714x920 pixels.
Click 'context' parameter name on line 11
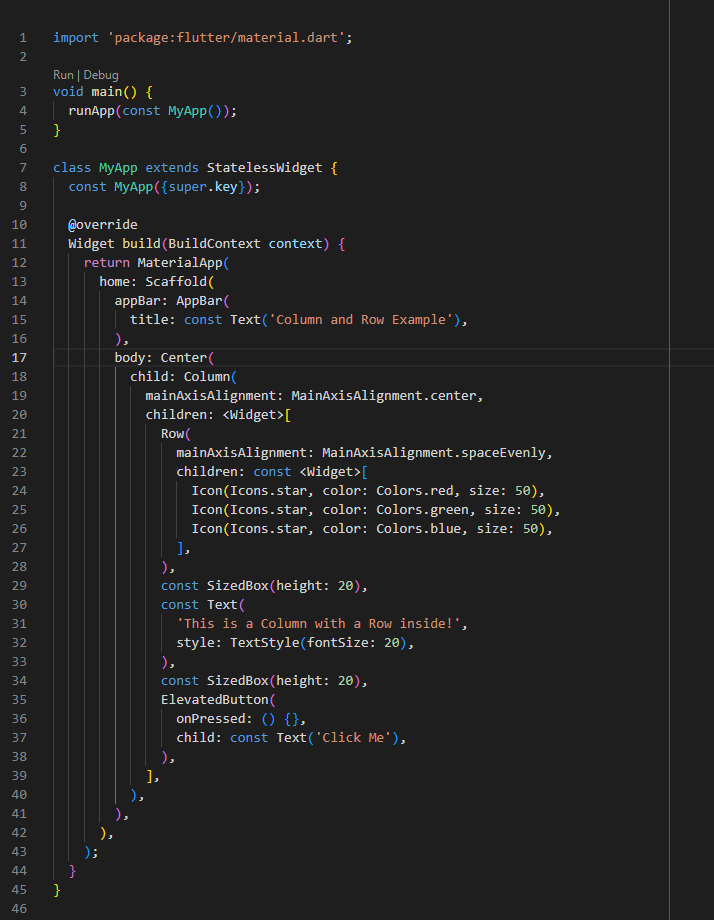click(295, 243)
